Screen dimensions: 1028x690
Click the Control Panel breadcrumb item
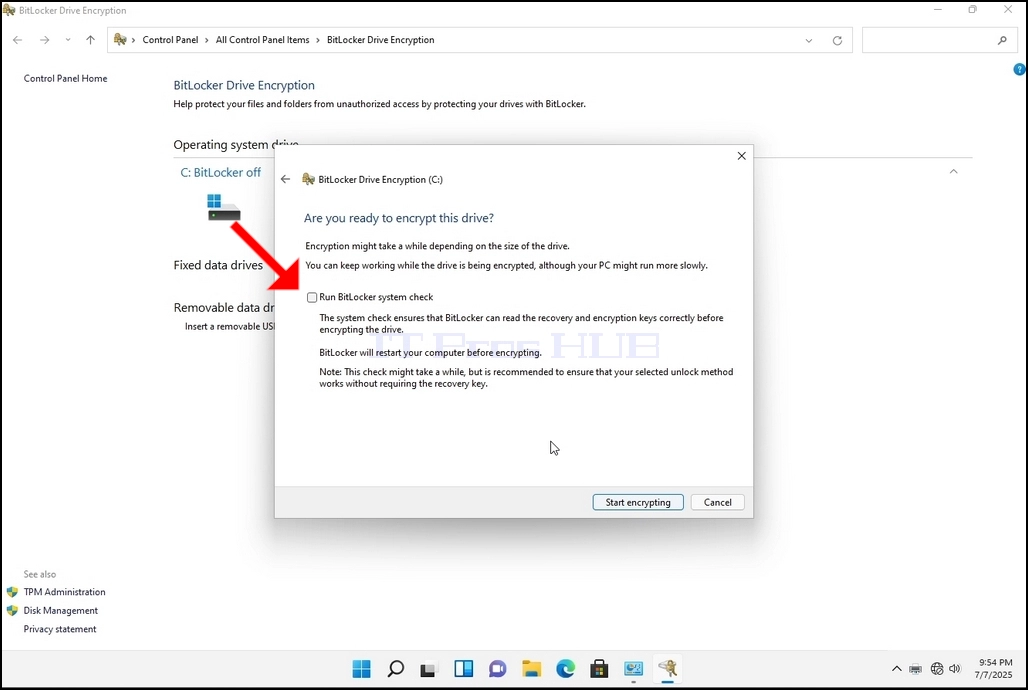point(170,40)
